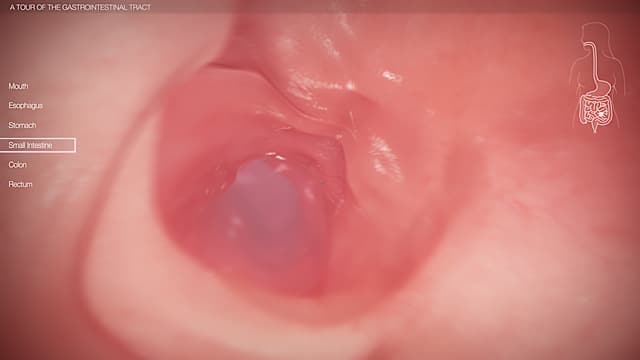Open the Colon section

click(x=18, y=164)
